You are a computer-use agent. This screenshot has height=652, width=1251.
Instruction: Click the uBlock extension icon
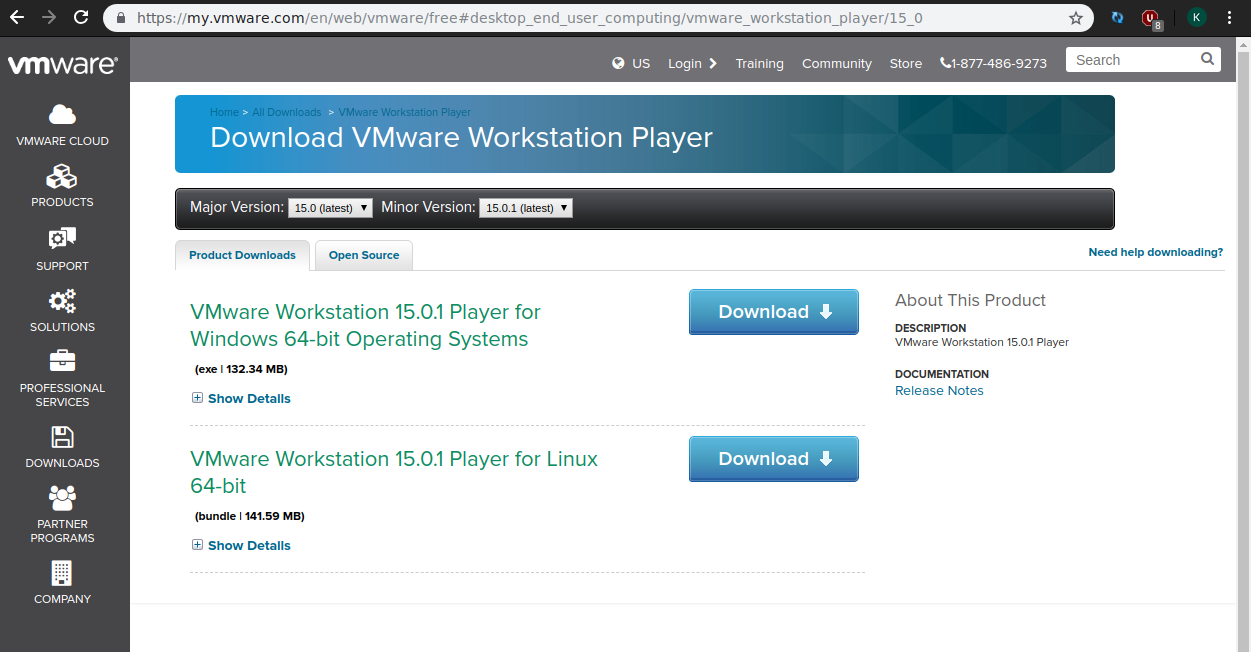point(1152,18)
